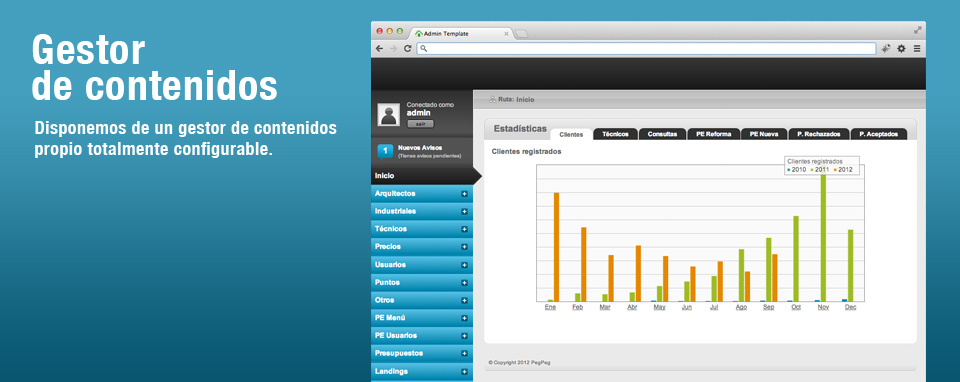Screen dimensions: 960x382
Task: Open the browser settings gear icon
Action: pyautogui.click(x=901, y=48)
